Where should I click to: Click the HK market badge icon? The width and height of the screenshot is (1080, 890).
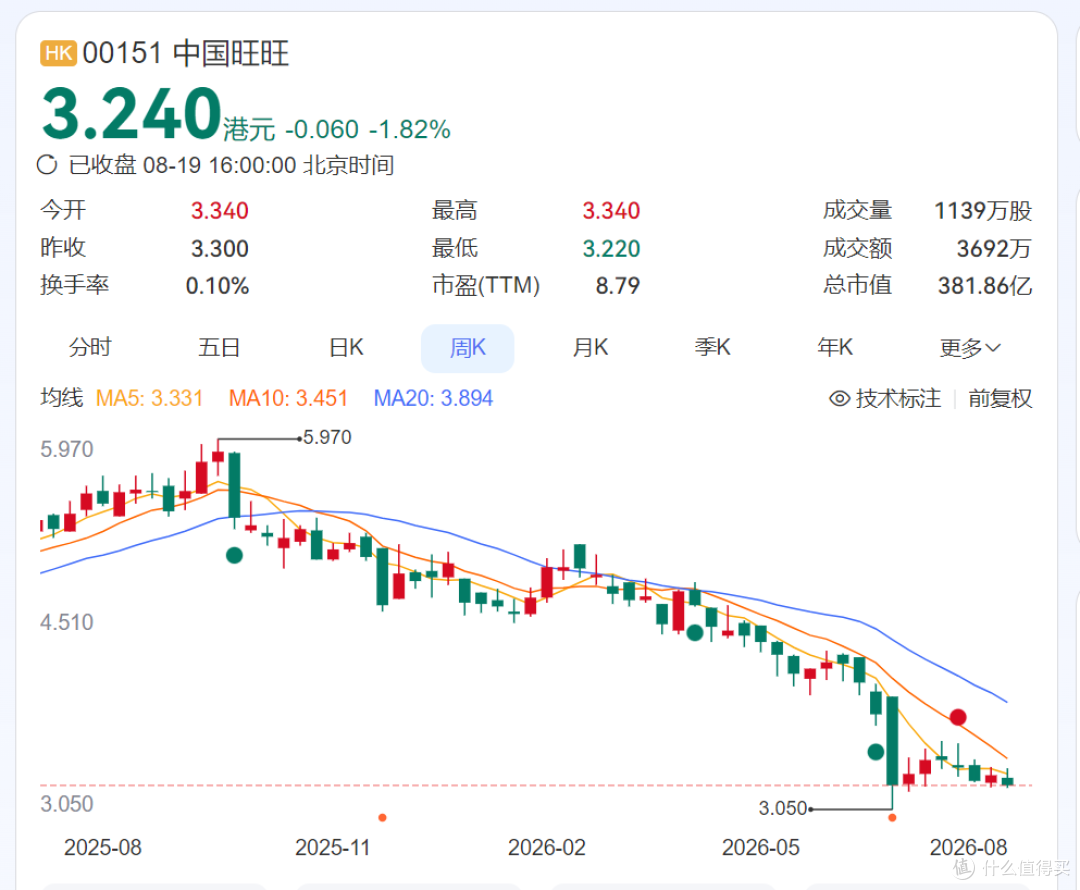coord(59,53)
